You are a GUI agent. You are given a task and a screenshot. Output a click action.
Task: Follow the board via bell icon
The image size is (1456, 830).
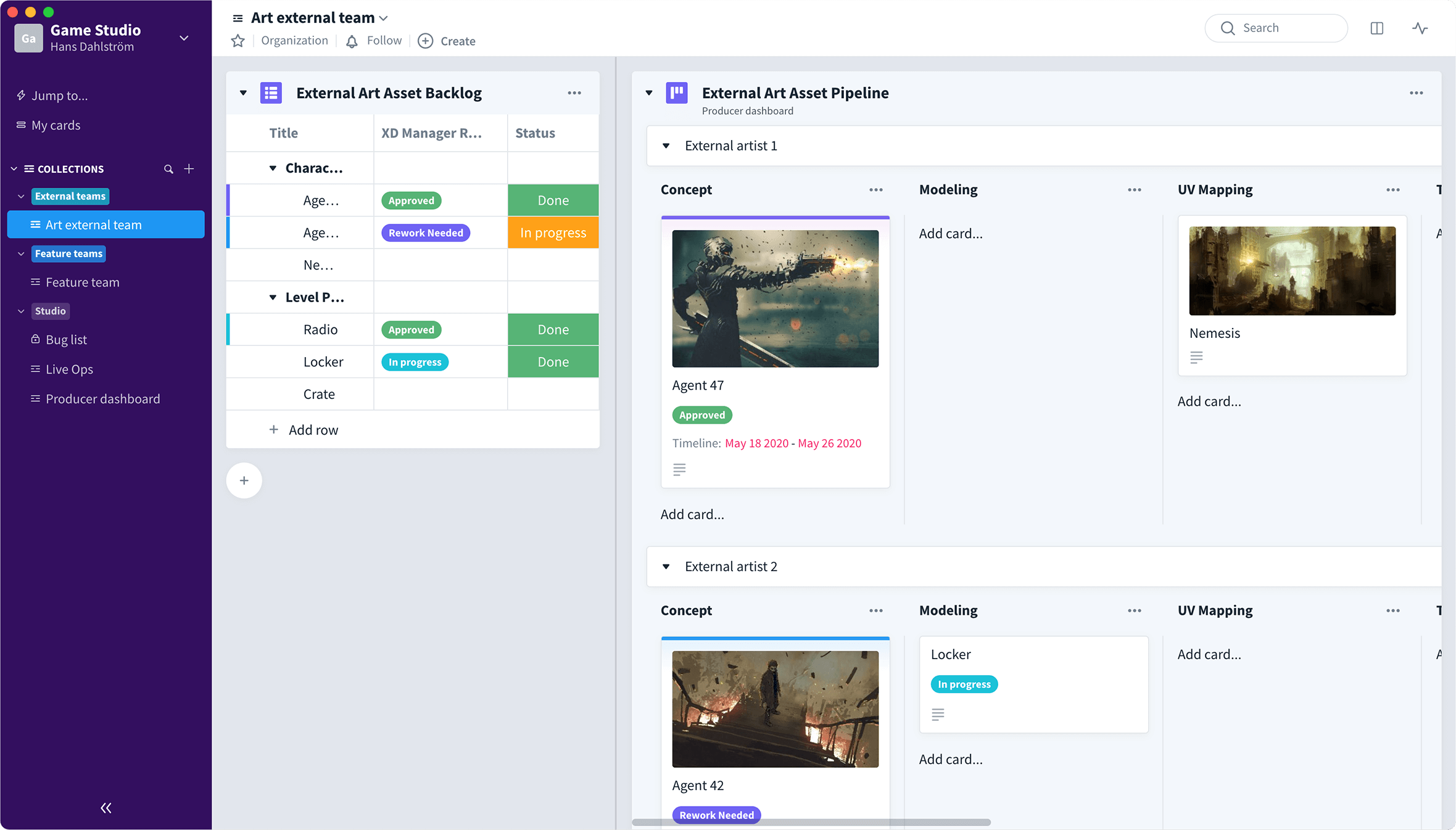pos(351,41)
